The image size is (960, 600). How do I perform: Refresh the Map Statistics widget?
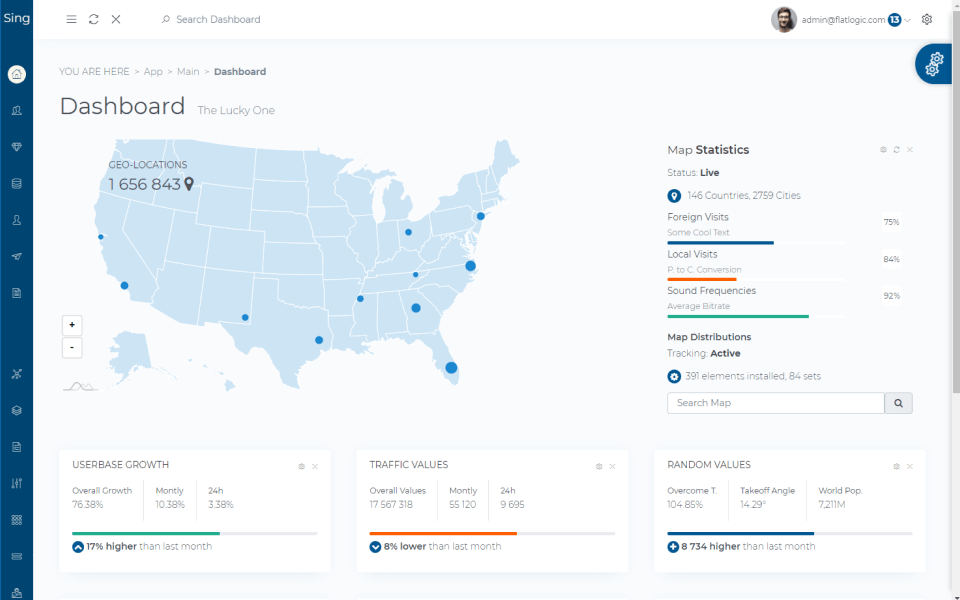[x=897, y=150]
